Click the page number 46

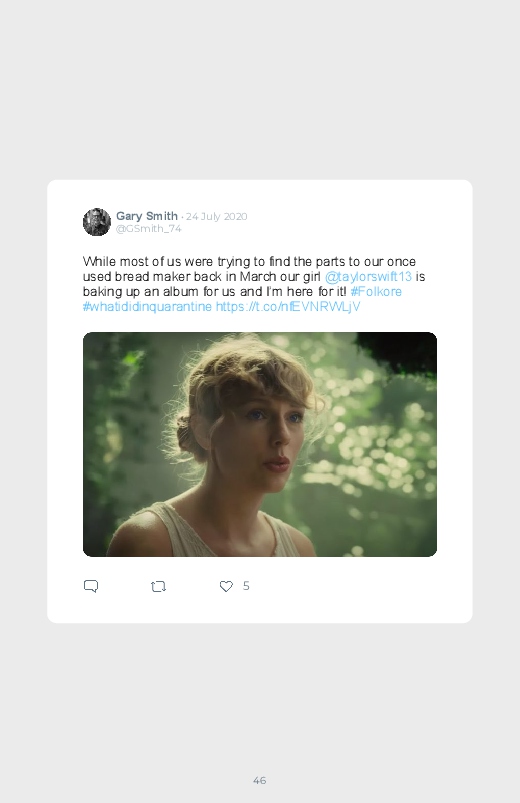click(260, 780)
